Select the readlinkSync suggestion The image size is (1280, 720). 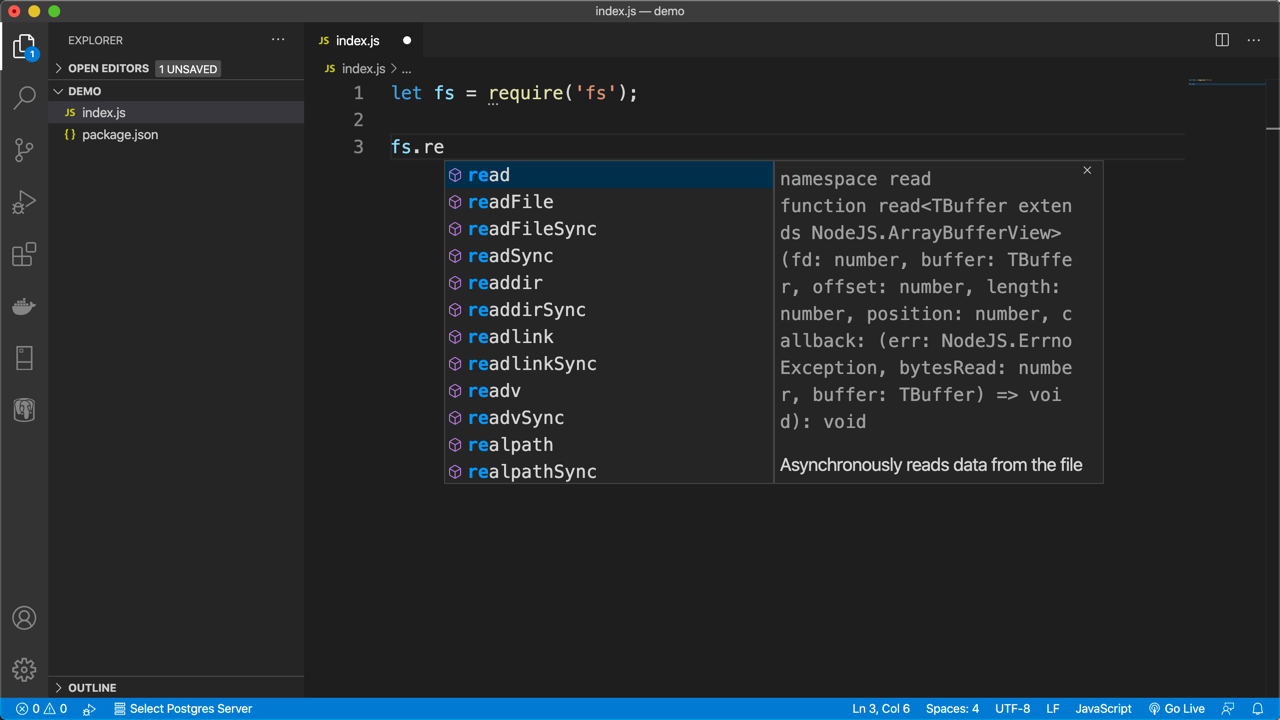pos(609,364)
